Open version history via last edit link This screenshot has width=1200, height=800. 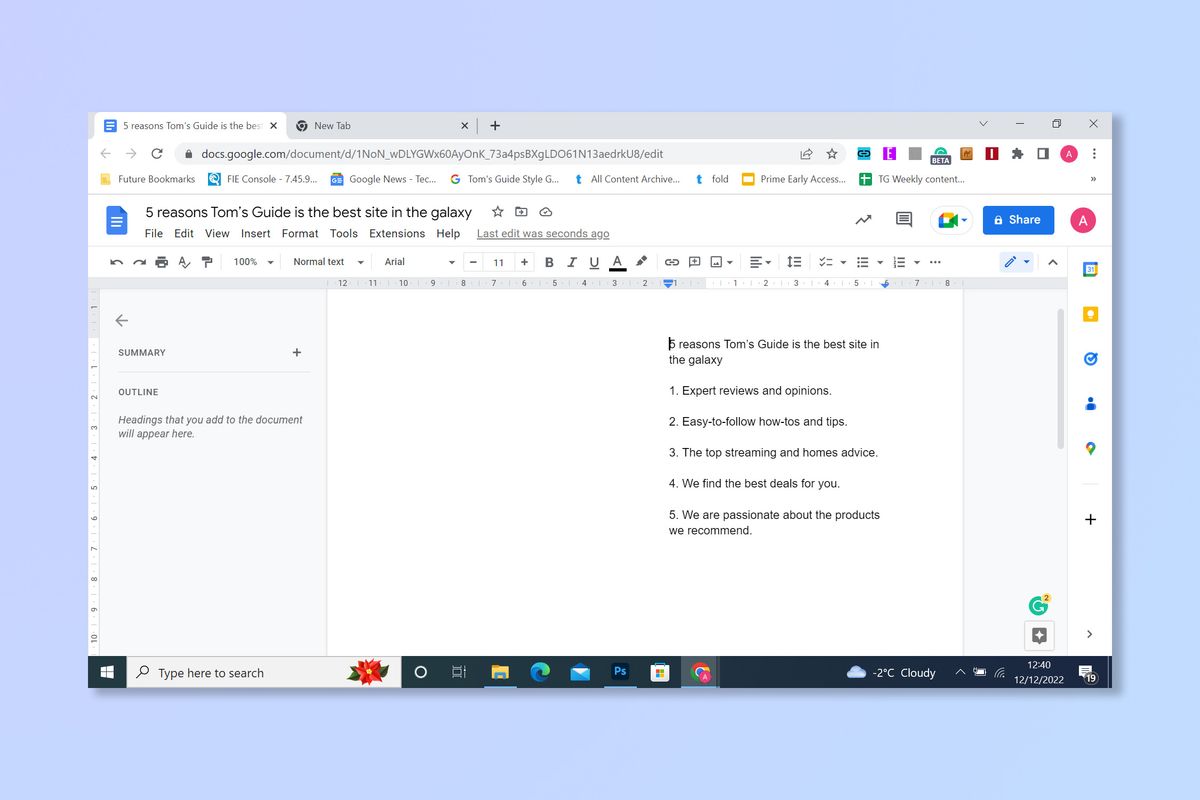pyautogui.click(x=543, y=233)
